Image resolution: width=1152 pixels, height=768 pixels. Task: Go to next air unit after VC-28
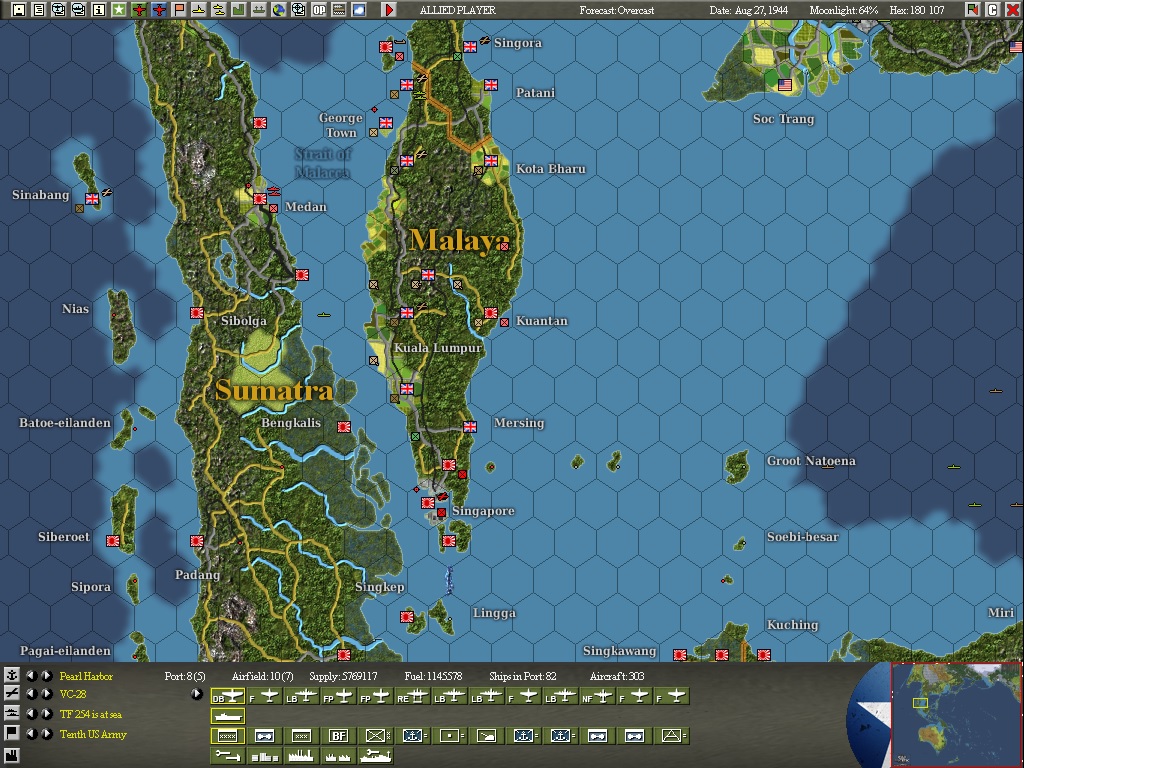coord(46,694)
